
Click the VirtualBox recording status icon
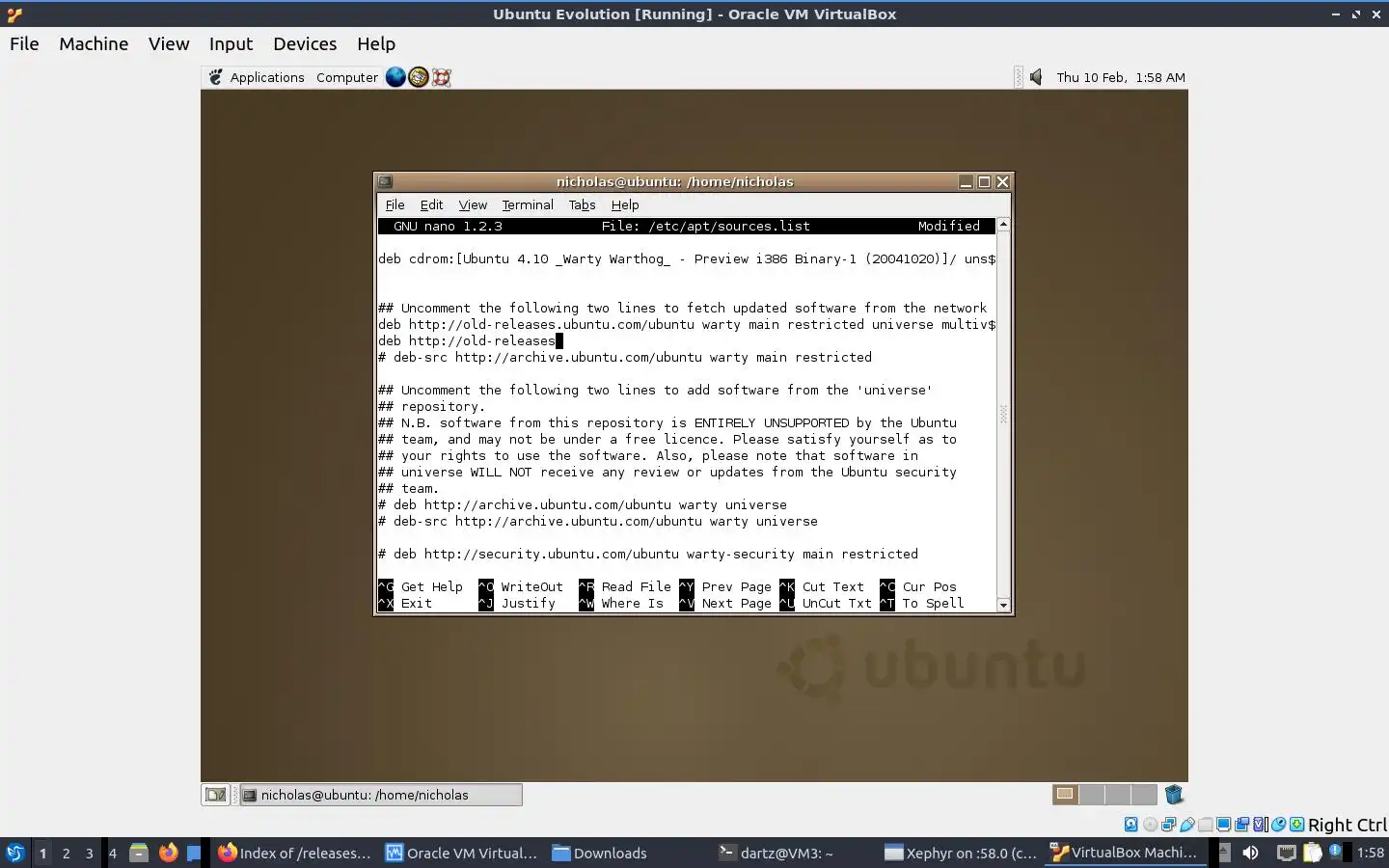pos(1241,825)
